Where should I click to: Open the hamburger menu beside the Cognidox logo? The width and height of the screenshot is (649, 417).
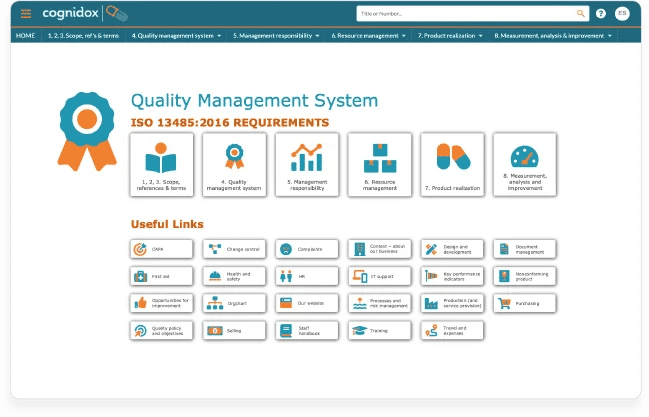(x=26, y=13)
